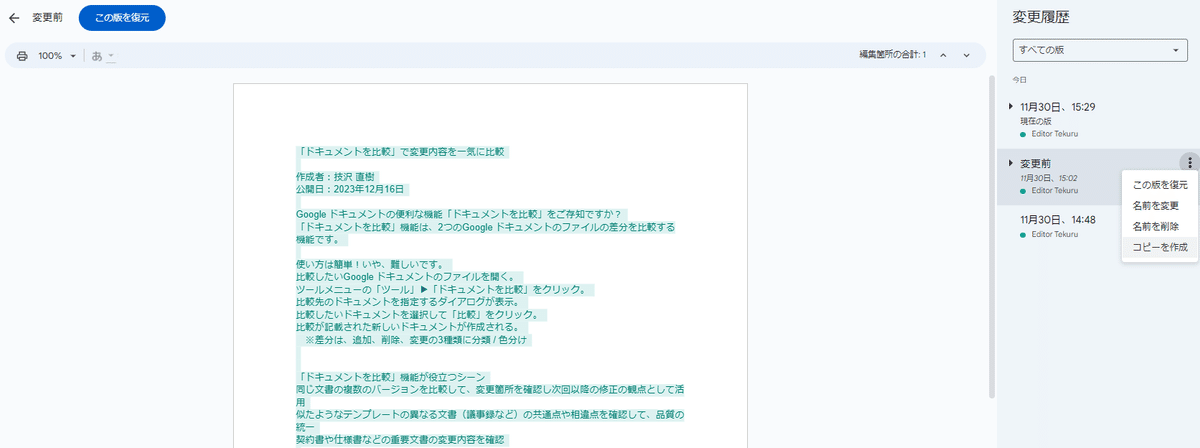This screenshot has height=448, width=1200.
Task: Click Editor Tekuru under the 14:48 version
Action: 1054,234
